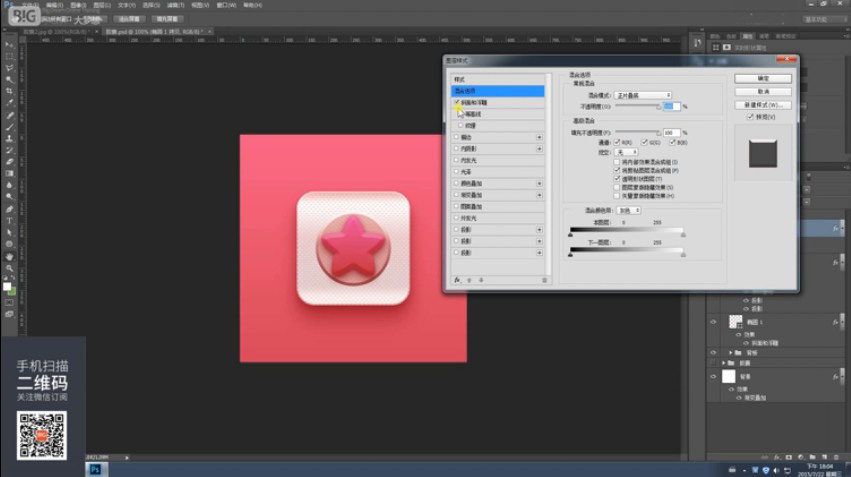
Task: Open the 混合颜色带 dropdown
Action: pos(630,210)
